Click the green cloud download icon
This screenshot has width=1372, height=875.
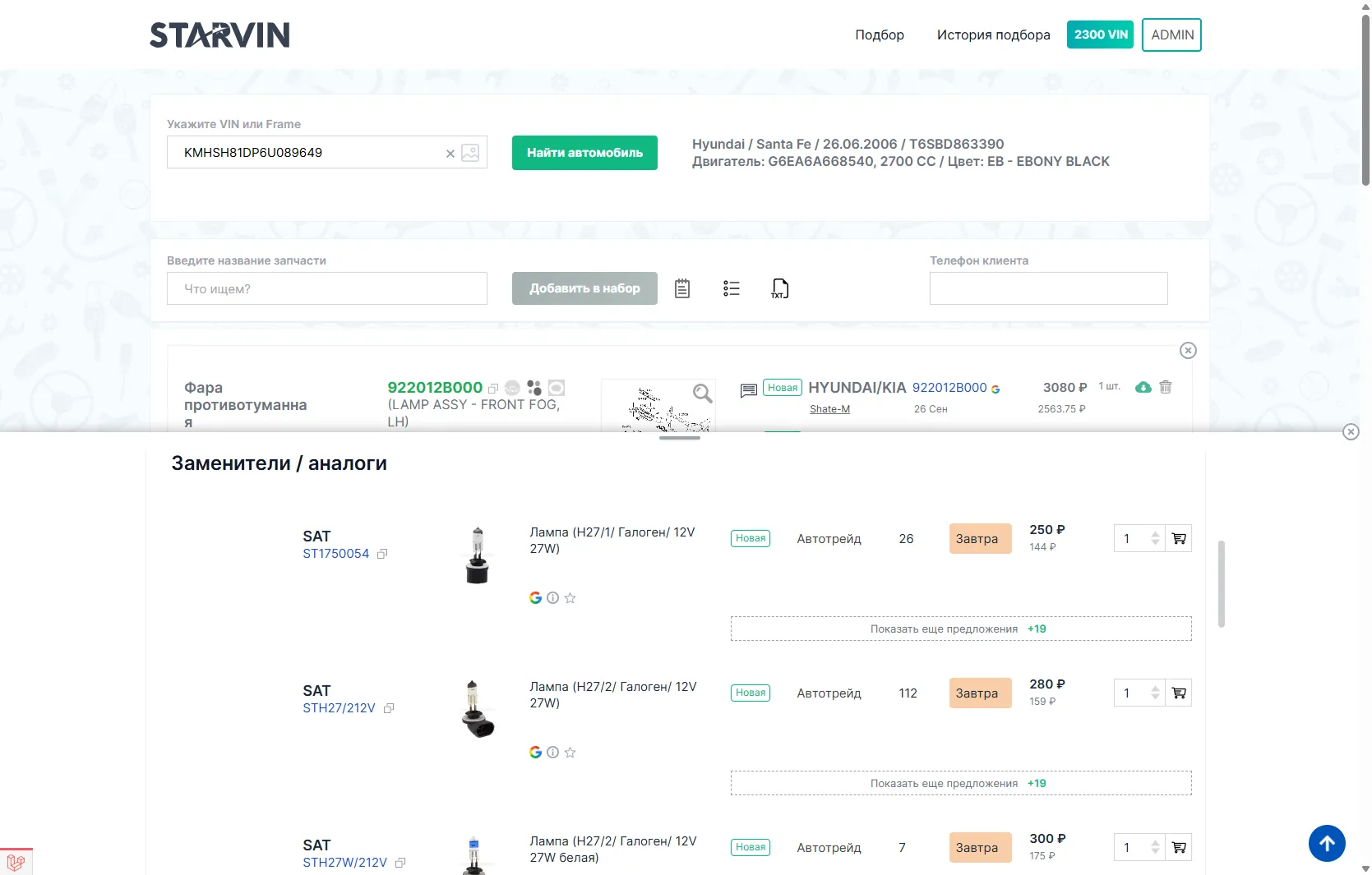tap(1143, 387)
